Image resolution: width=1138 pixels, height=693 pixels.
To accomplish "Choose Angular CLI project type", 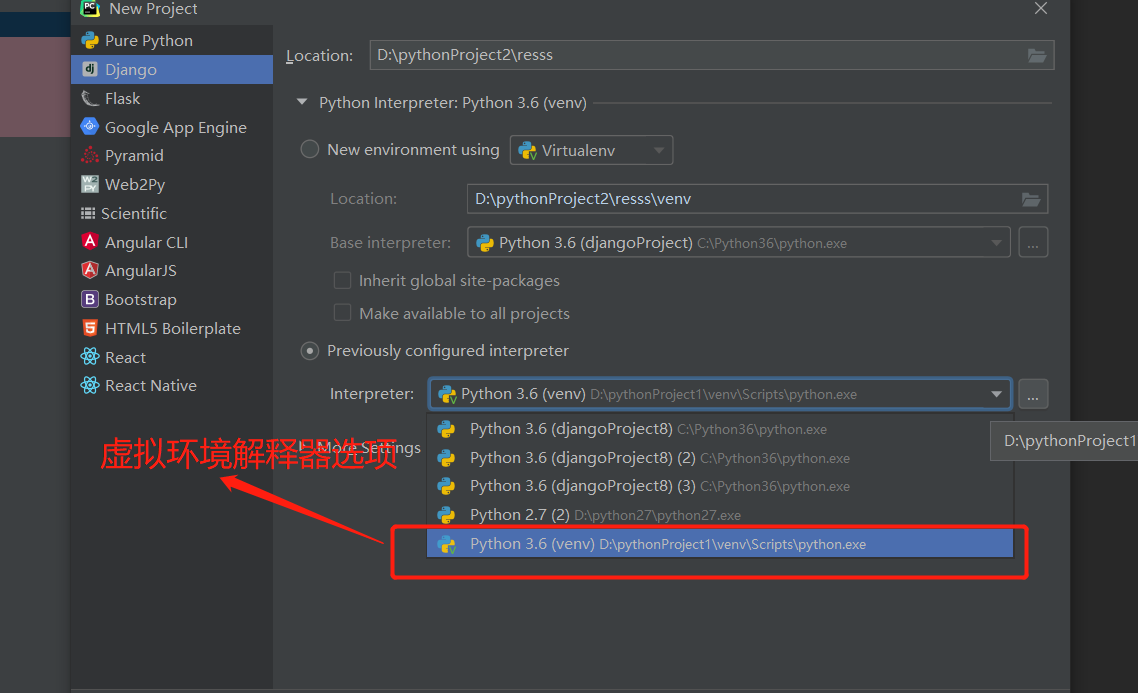I will 172,242.
